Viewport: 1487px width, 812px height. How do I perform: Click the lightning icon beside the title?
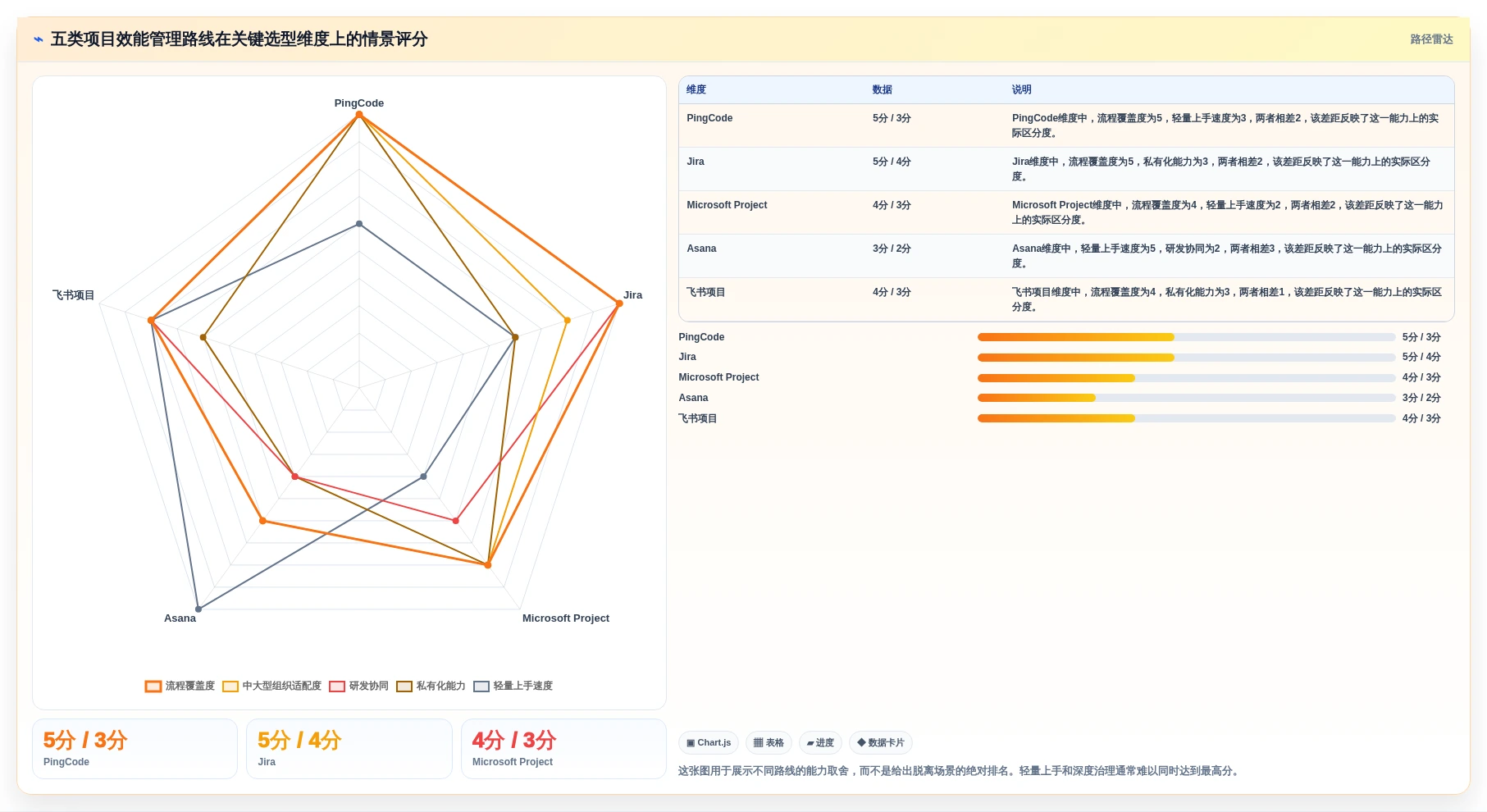click(x=39, y=39)
